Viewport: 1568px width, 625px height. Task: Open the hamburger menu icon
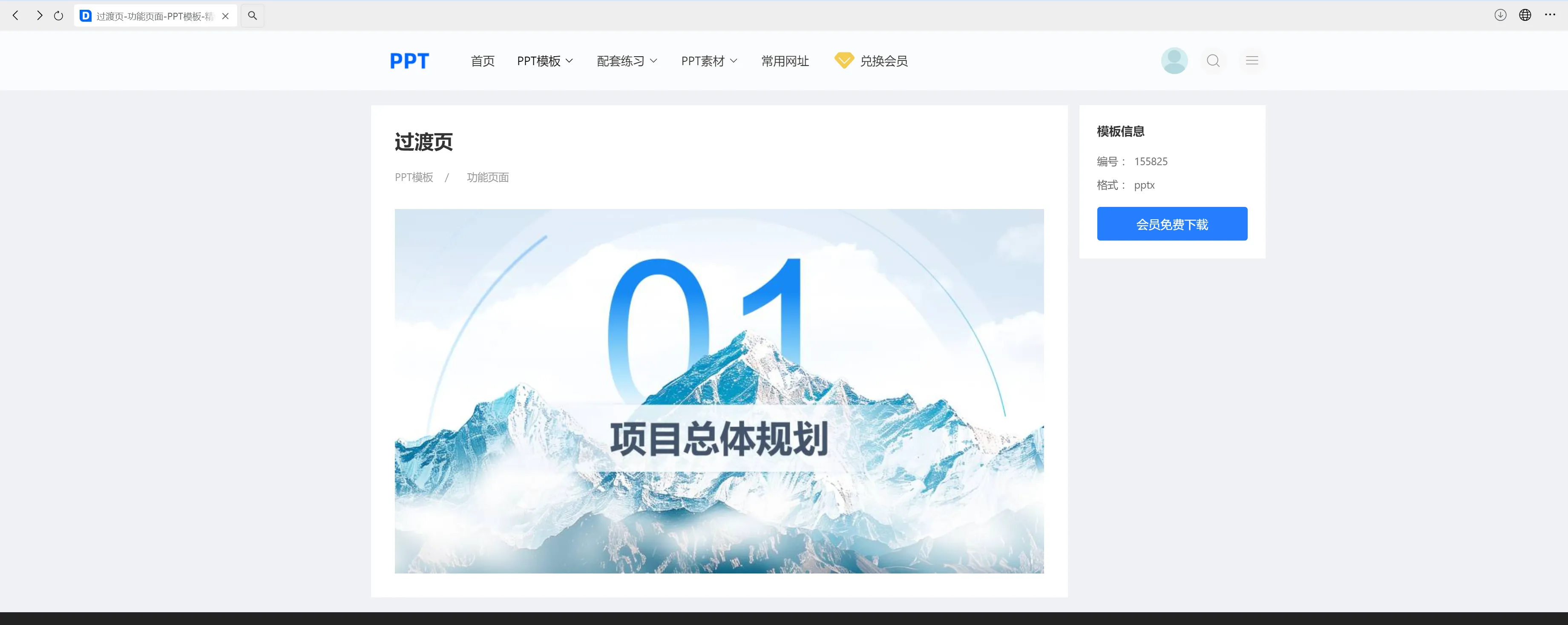click(x=1252, y=61)
